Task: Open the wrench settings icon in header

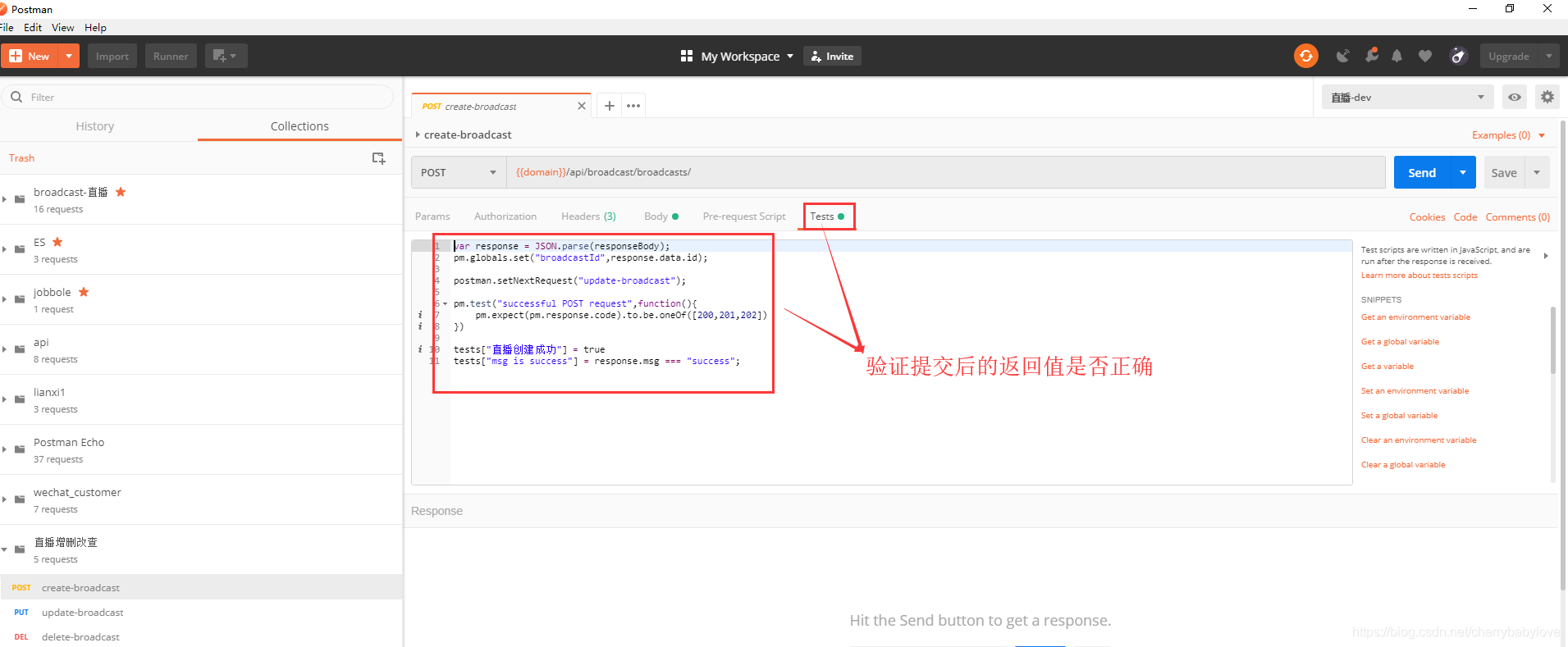Action: coord(1371,55)
